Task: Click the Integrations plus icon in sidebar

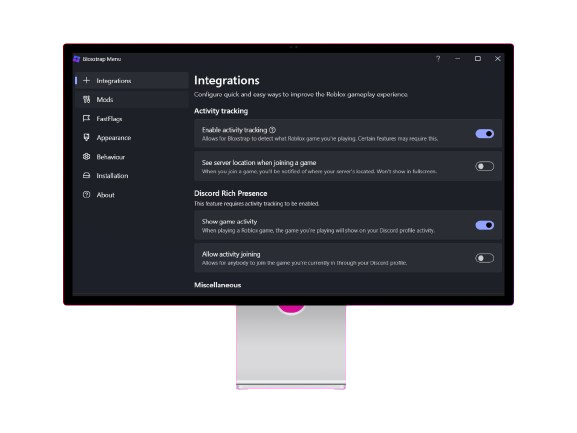Action: tap(86, 80)
